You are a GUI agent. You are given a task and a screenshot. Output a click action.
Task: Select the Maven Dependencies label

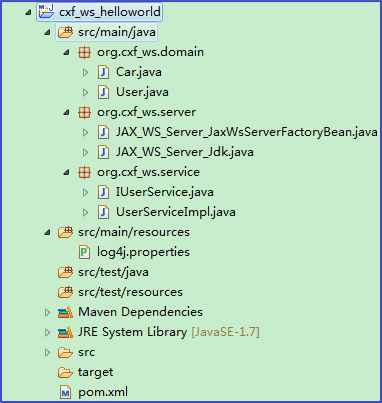click(x=140, y=312)
